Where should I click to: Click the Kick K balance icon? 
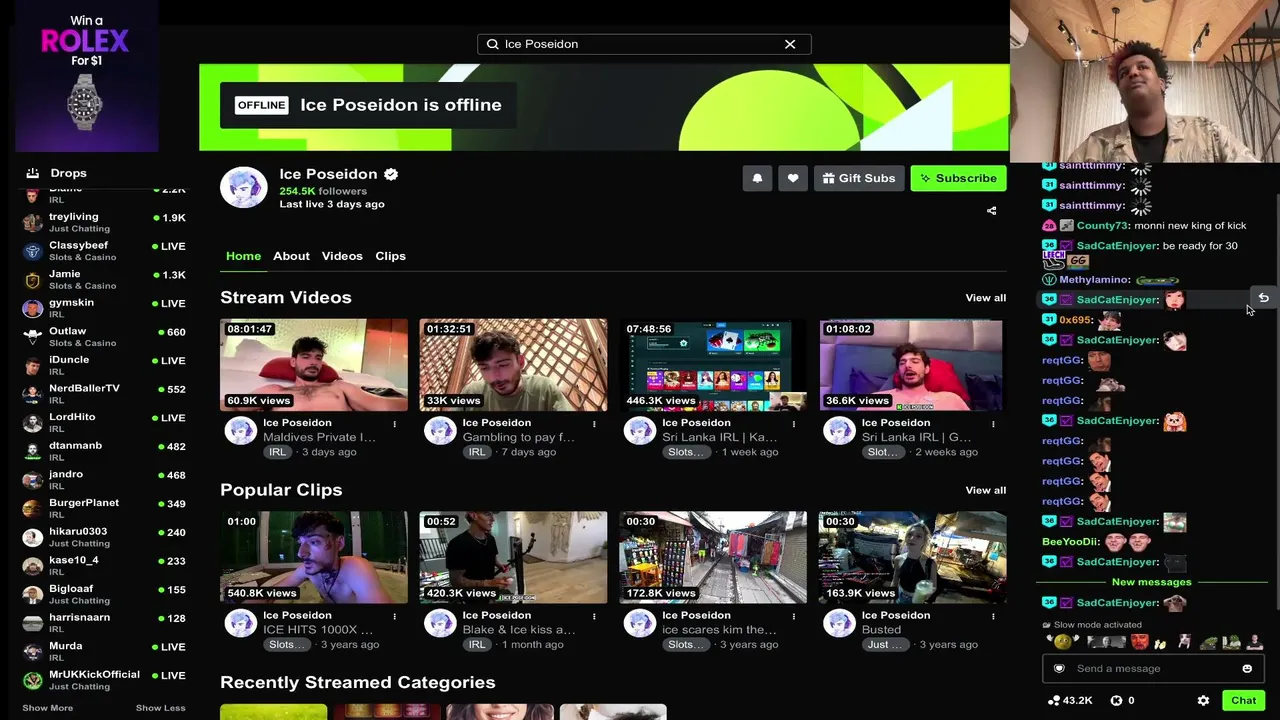[1116, 701]
